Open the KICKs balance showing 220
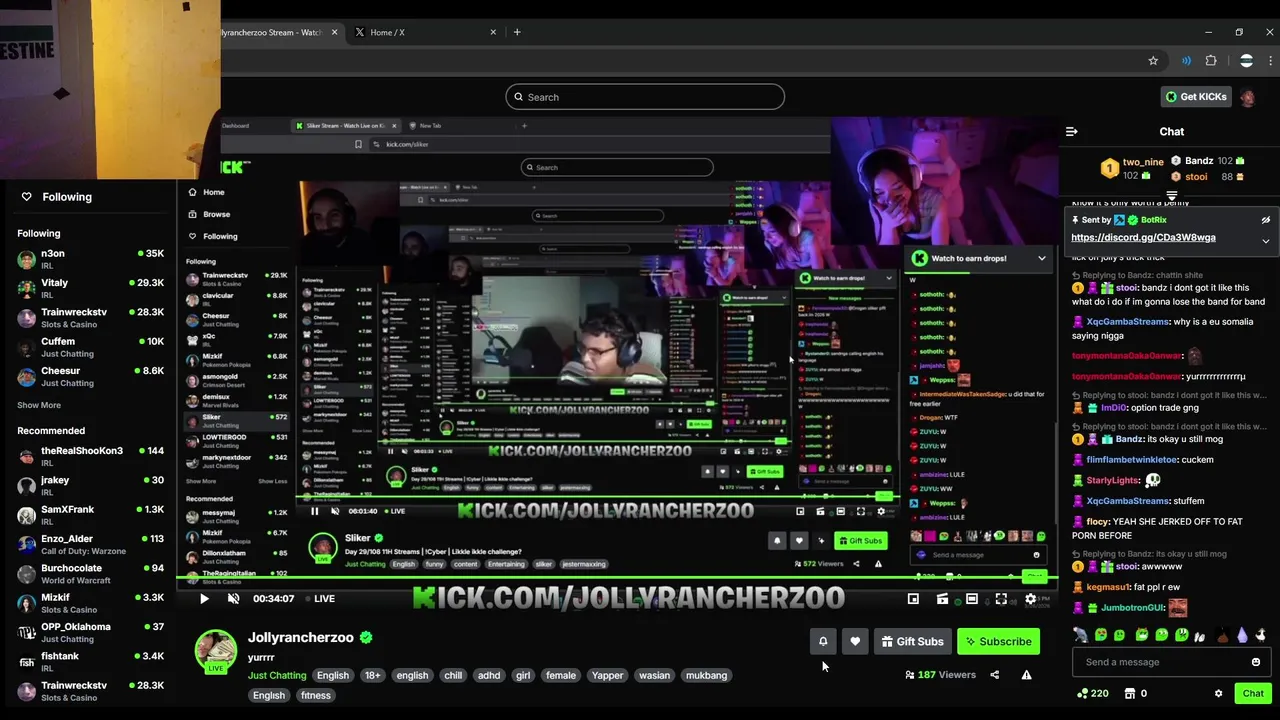This screenshot has width=1280, height=720. [x=1092, y=693]
